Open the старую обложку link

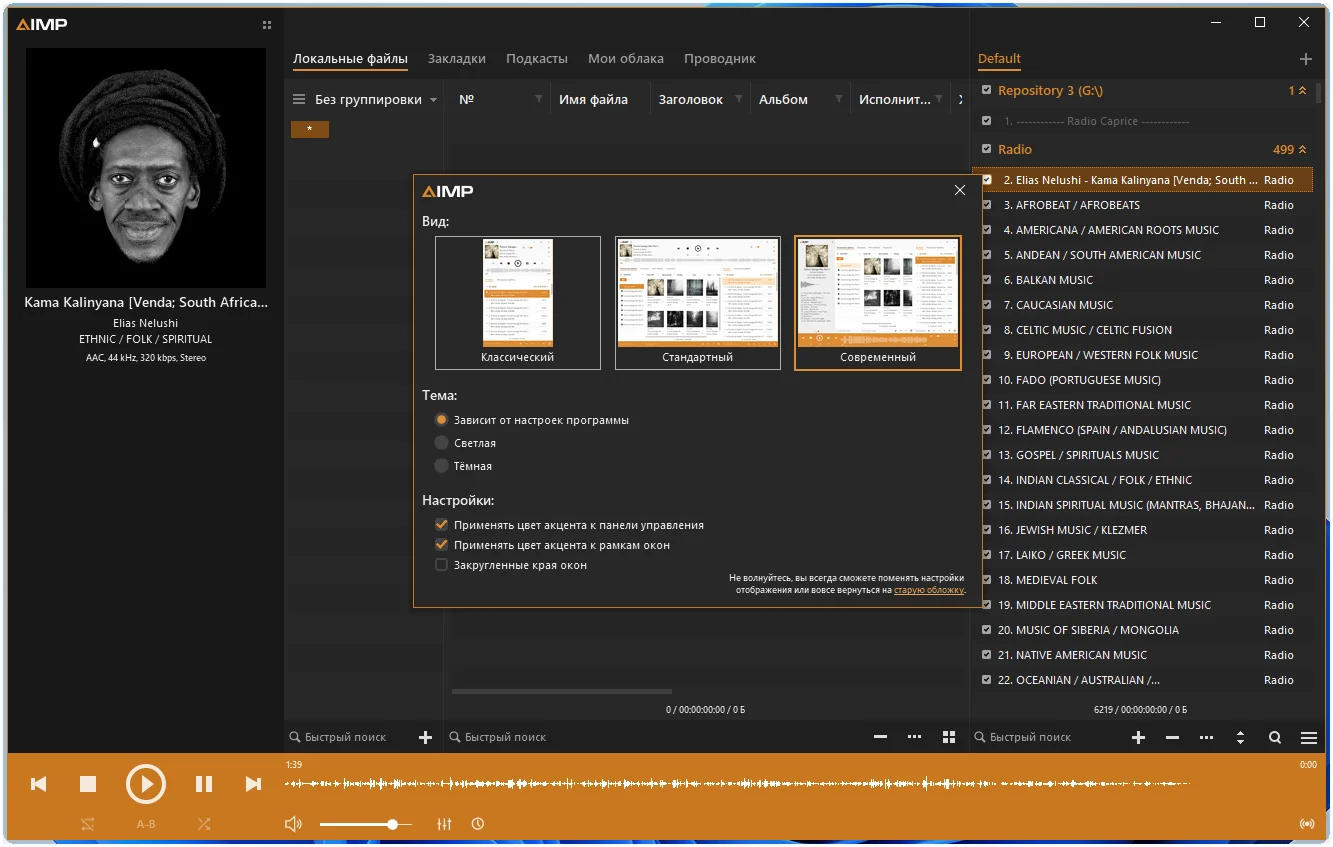[x=929, y=590]
